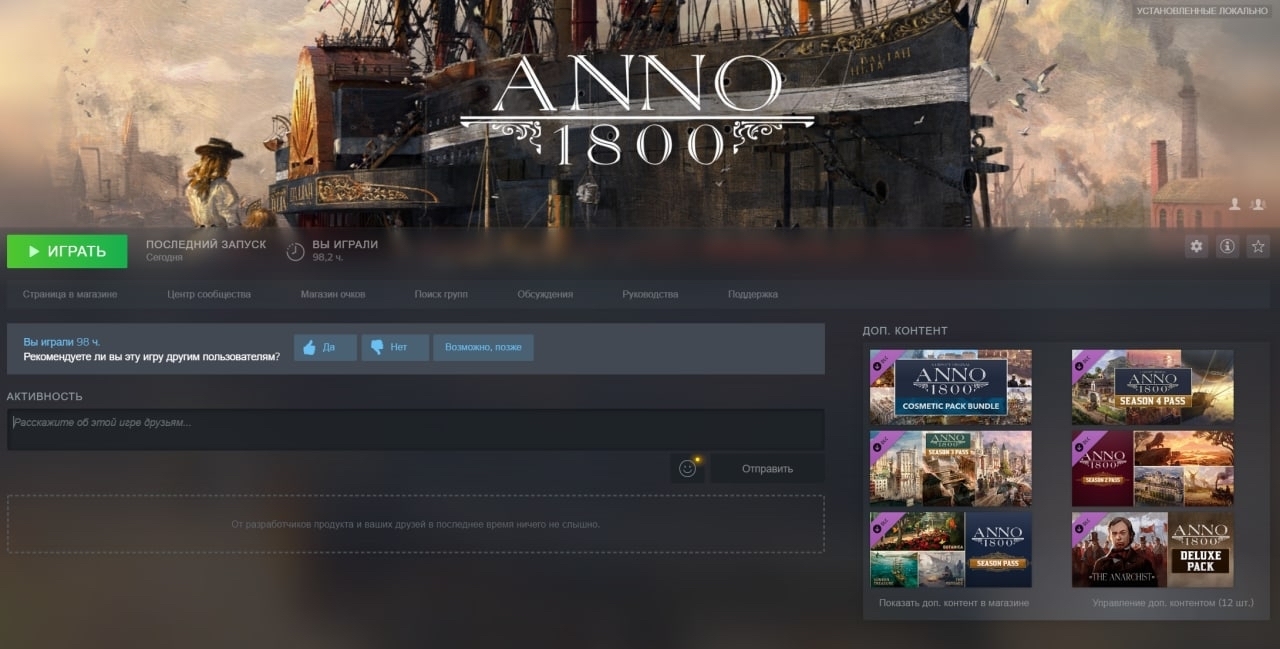Viewport: 1280px width, 649px height.
Task: Choose Возможно, позже option
Action: [483, 348]
